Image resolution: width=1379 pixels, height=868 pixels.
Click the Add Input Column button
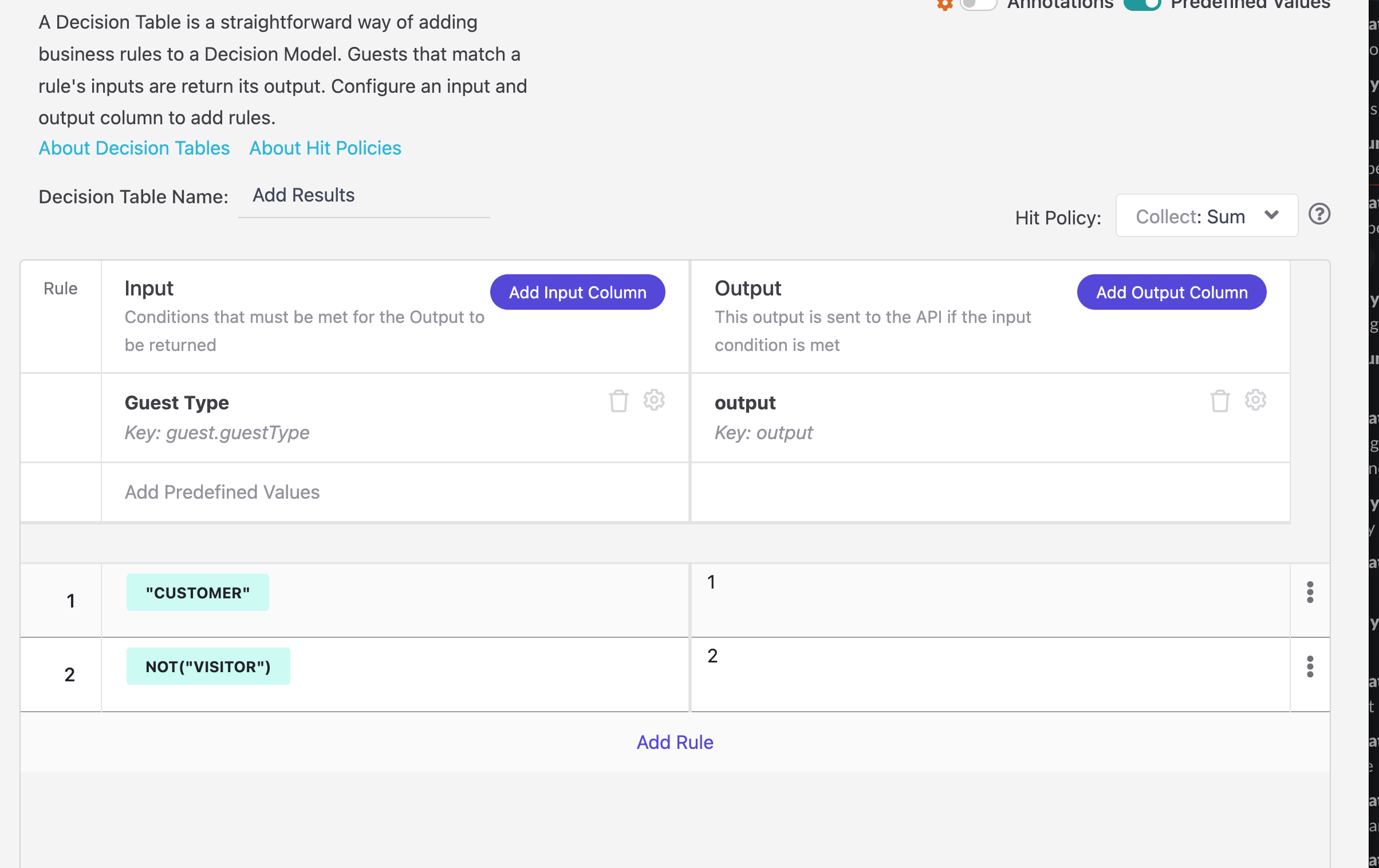click(579, 291)
